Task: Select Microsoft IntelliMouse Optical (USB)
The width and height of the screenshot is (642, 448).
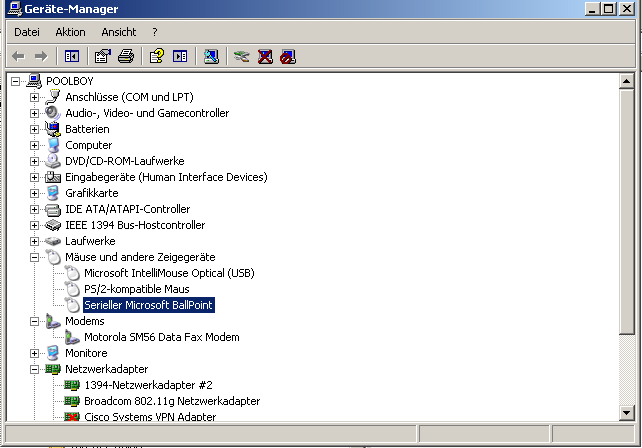Action: pos(169,273)
